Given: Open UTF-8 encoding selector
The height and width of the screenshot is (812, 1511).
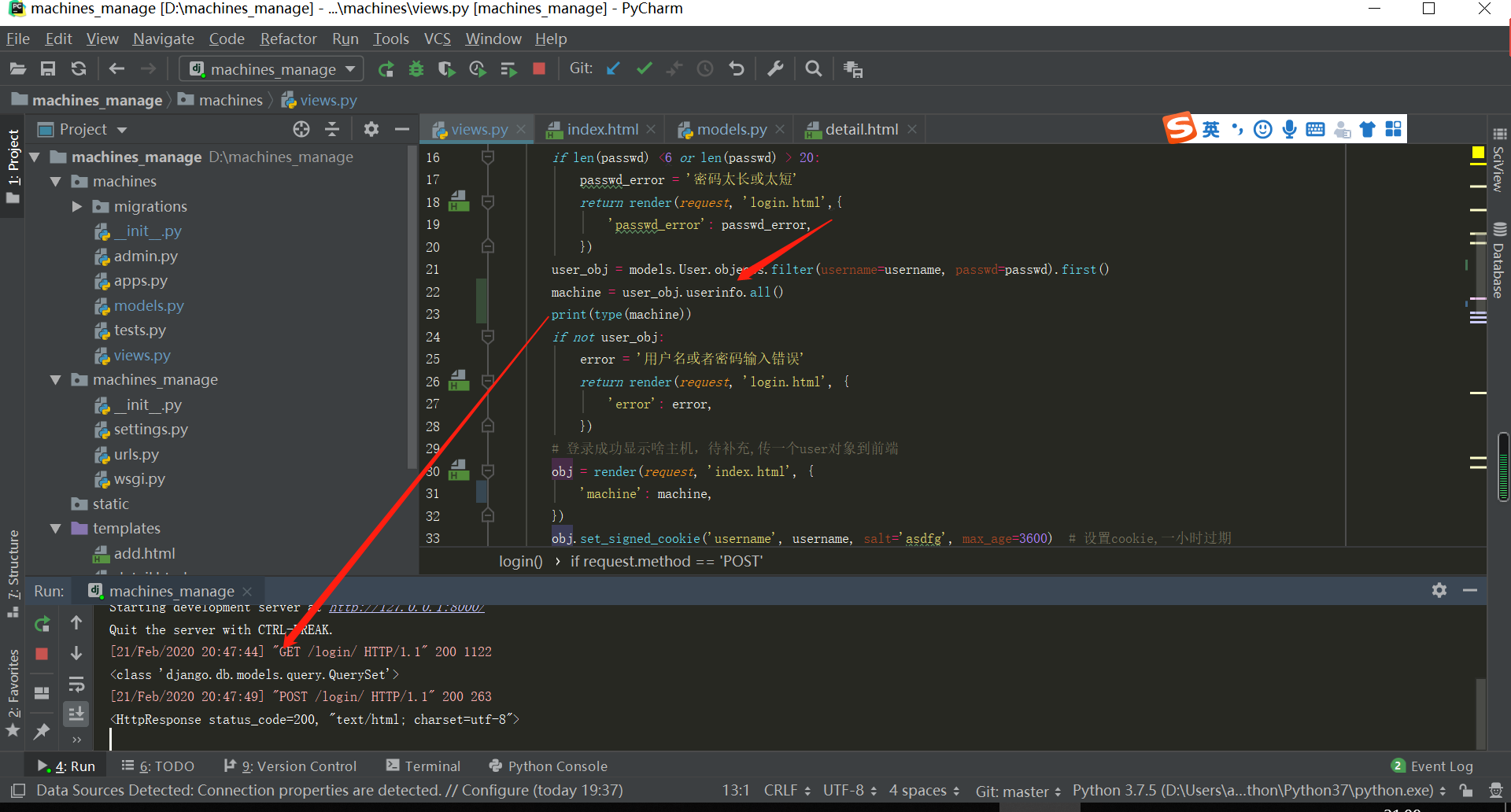Looking at the screenshot, I should click(x=849, y=790).
